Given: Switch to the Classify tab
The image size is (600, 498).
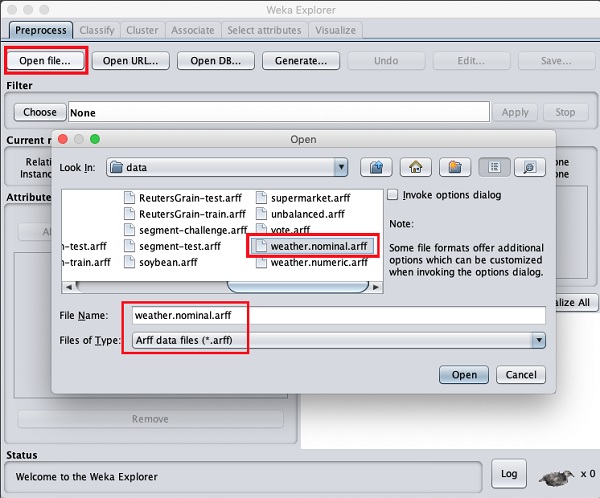Looking at the screenshot, I should 97,30.
